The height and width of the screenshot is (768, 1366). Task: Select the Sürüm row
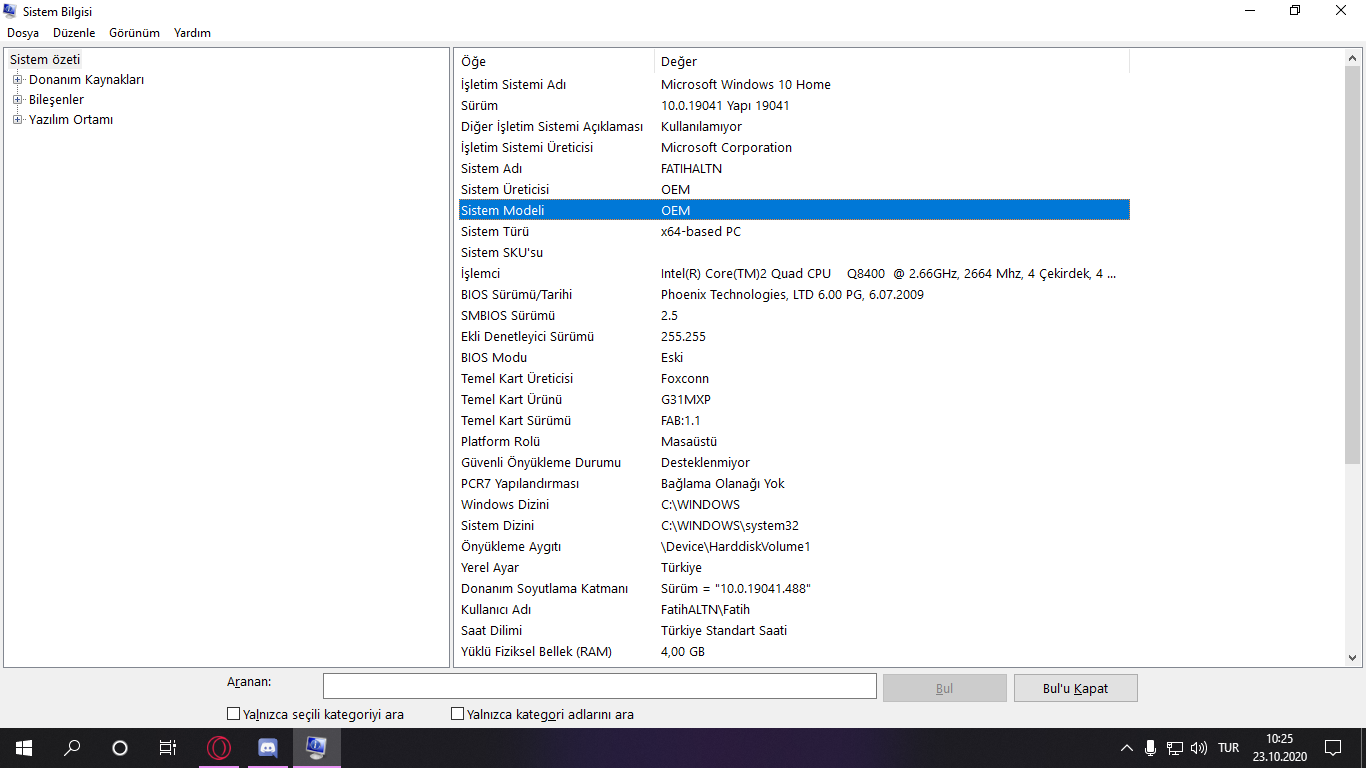(x=794, y=106)
